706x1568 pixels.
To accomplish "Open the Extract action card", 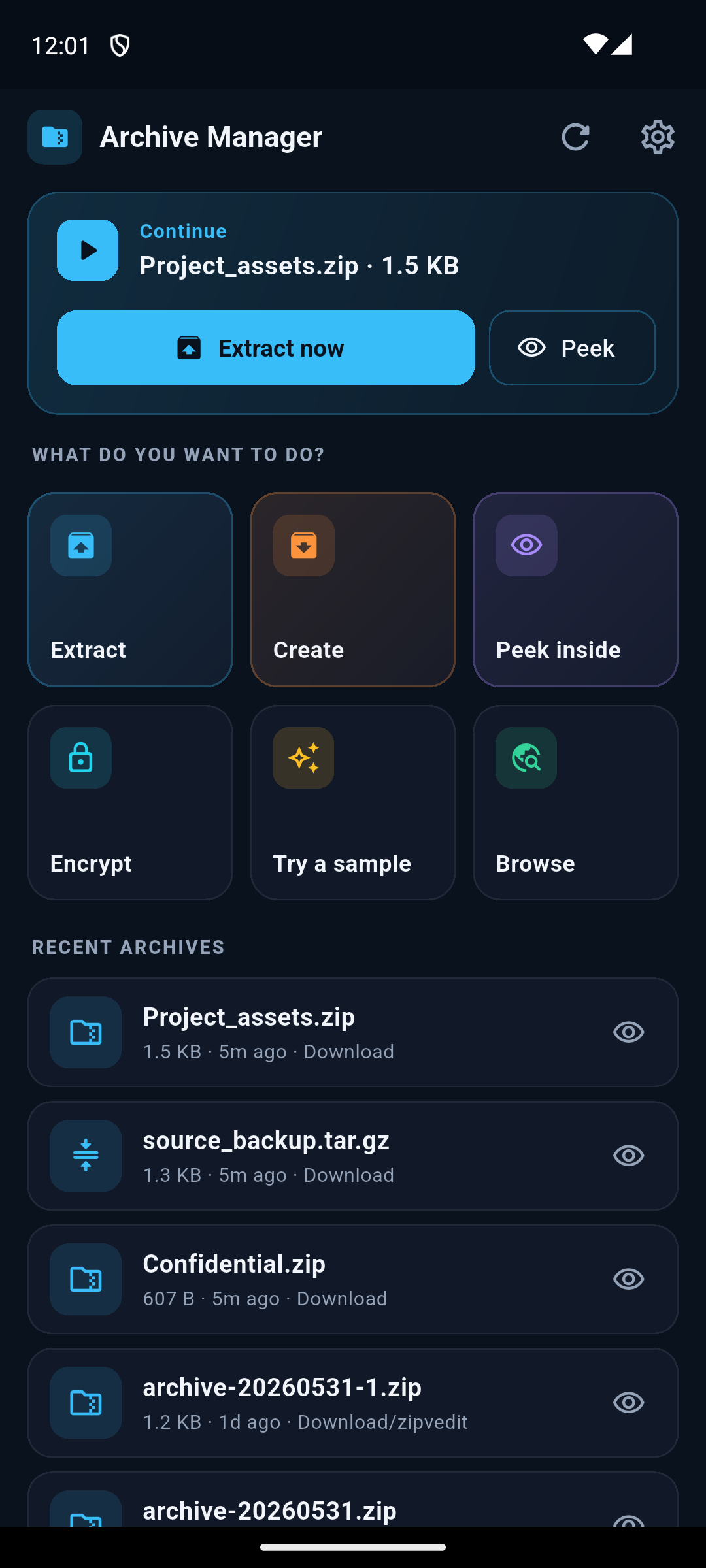I will pyautogui.click(x=130, y=590).
